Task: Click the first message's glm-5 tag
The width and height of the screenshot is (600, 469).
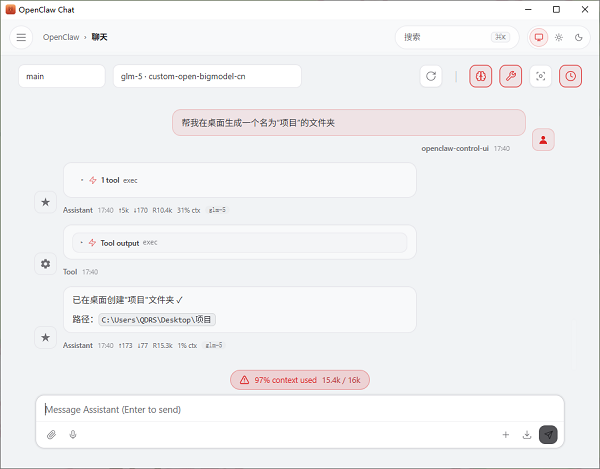Action: click(x=217, y=210)
